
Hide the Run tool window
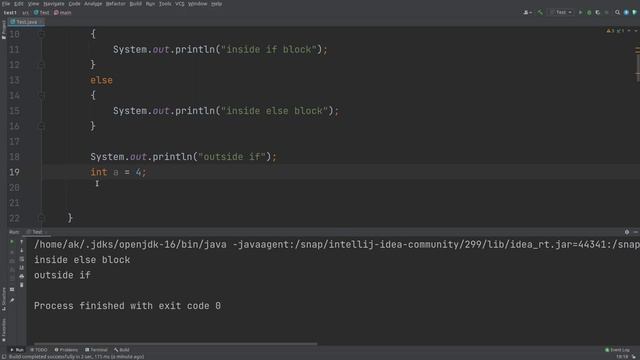pos(636,232)
